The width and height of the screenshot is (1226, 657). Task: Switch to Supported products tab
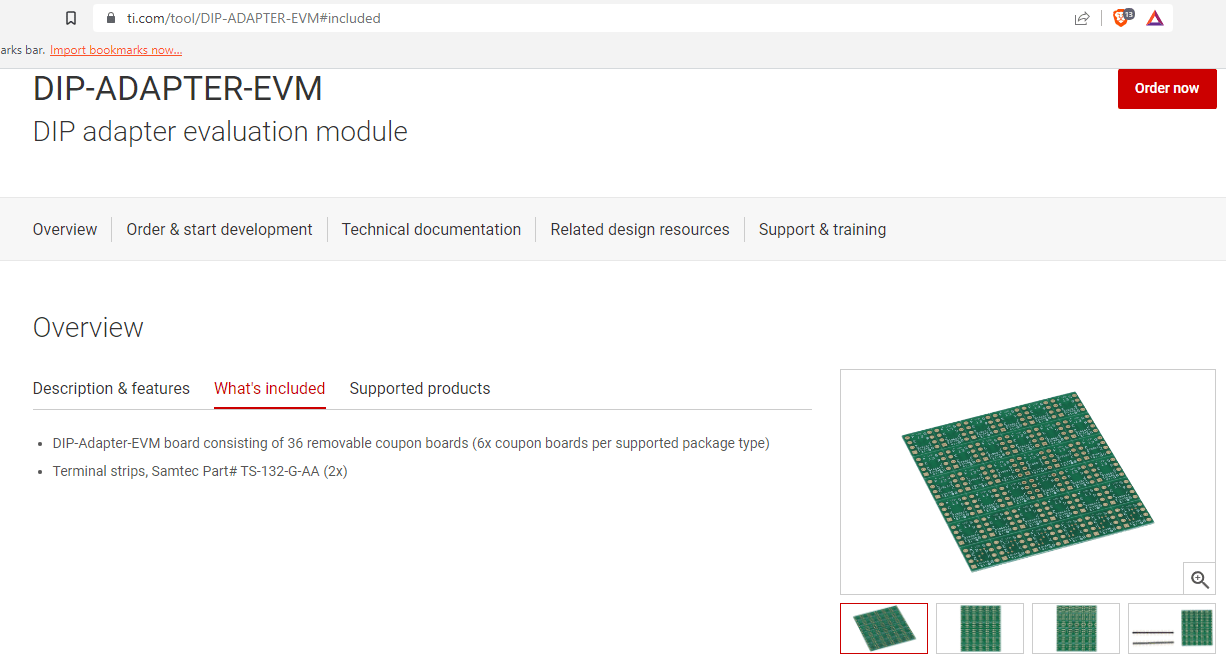pos(420,388)
